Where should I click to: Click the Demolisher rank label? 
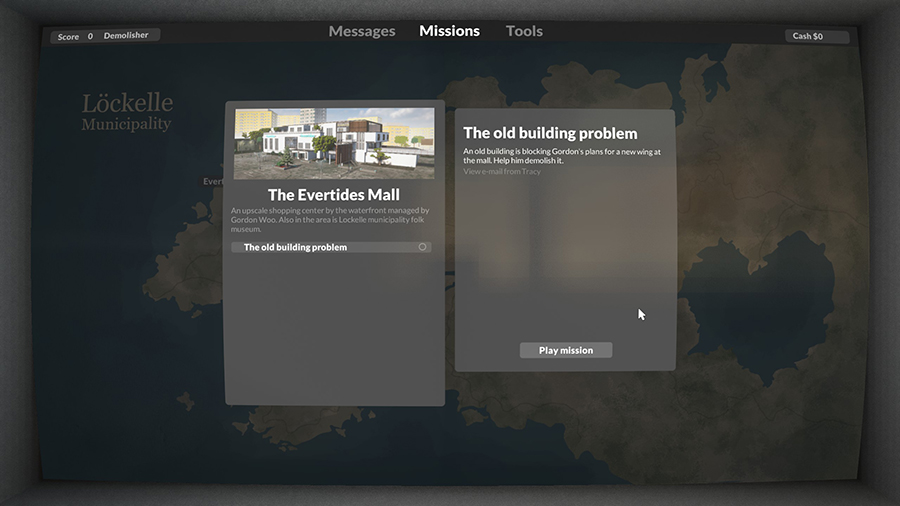[x=126, y=36]
